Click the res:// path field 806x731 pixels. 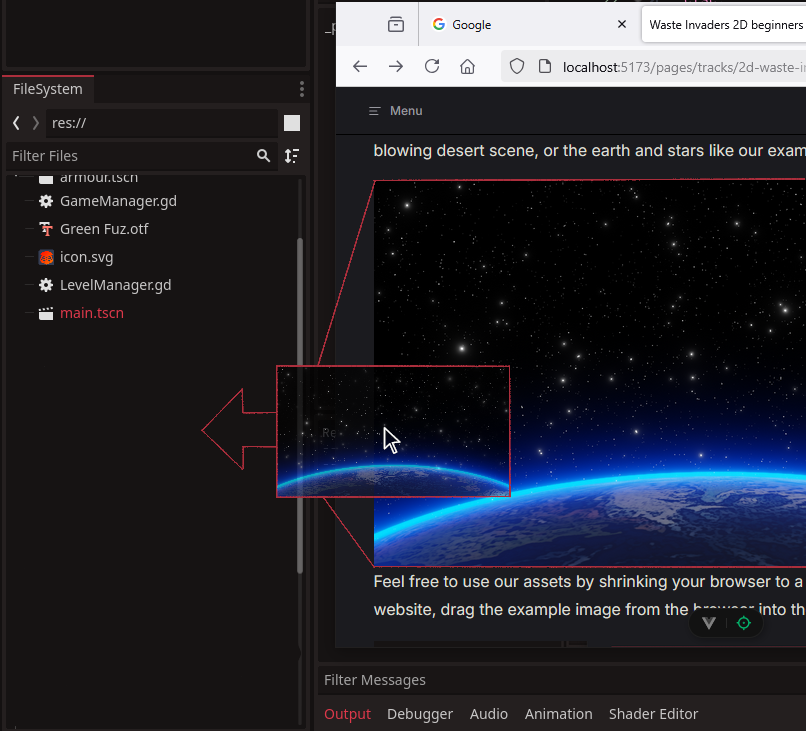click(x=162, y=123)
